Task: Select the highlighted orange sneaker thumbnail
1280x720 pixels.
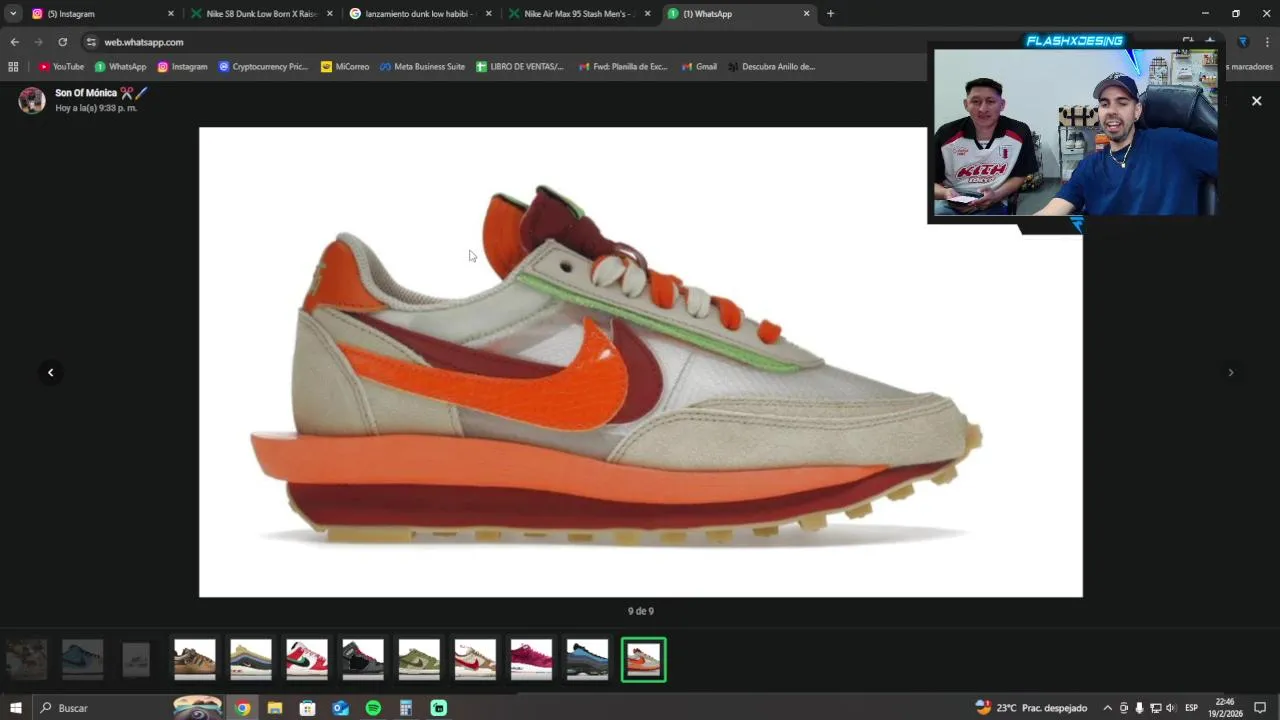Action: click(643, 659)
